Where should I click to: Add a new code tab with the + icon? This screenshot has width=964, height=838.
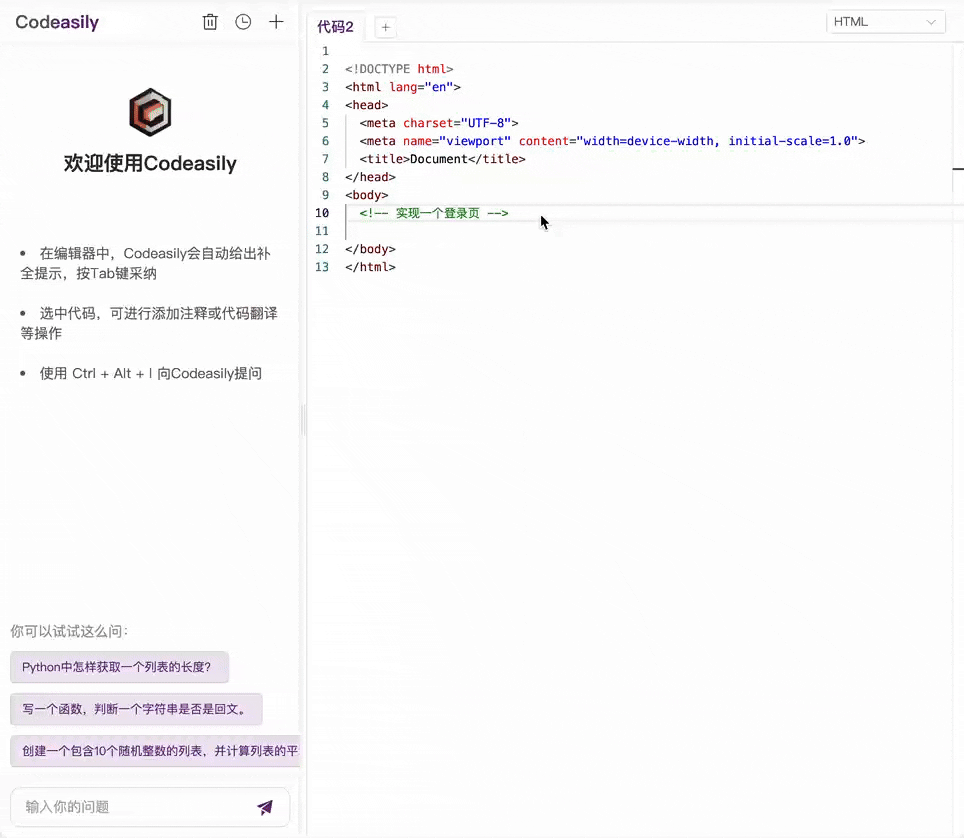point(385,27)
